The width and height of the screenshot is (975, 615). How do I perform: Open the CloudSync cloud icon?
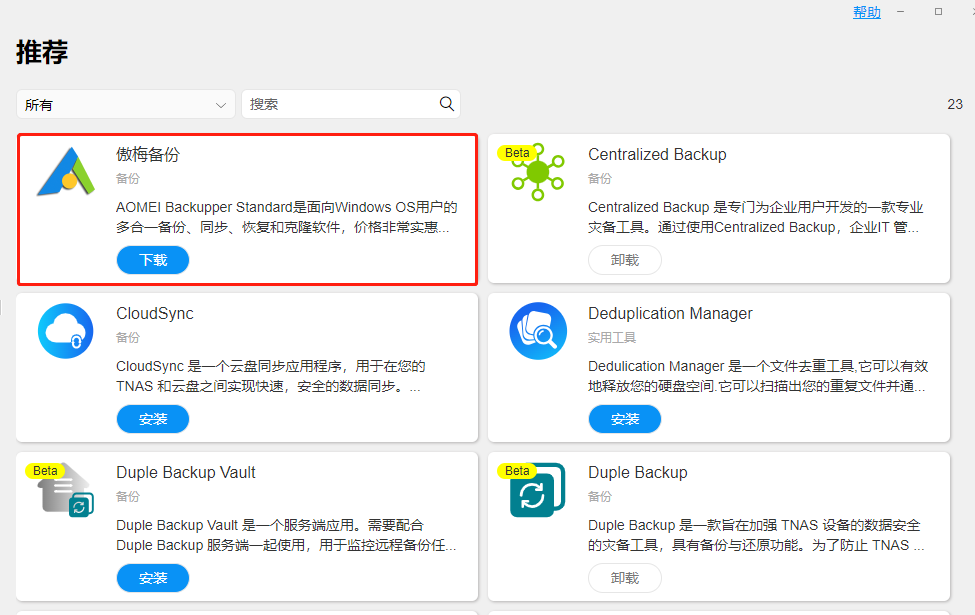click(x=65, y=331)
